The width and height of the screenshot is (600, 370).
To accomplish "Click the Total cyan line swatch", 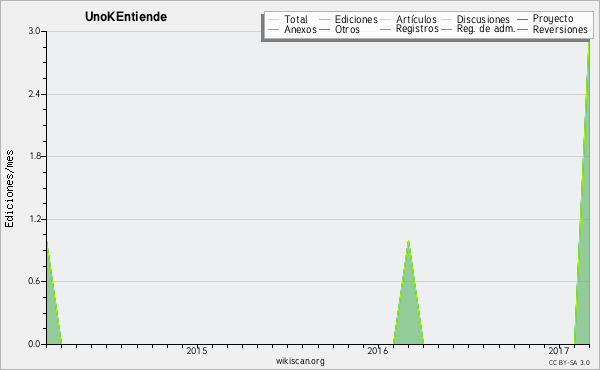I will [274, 19].
